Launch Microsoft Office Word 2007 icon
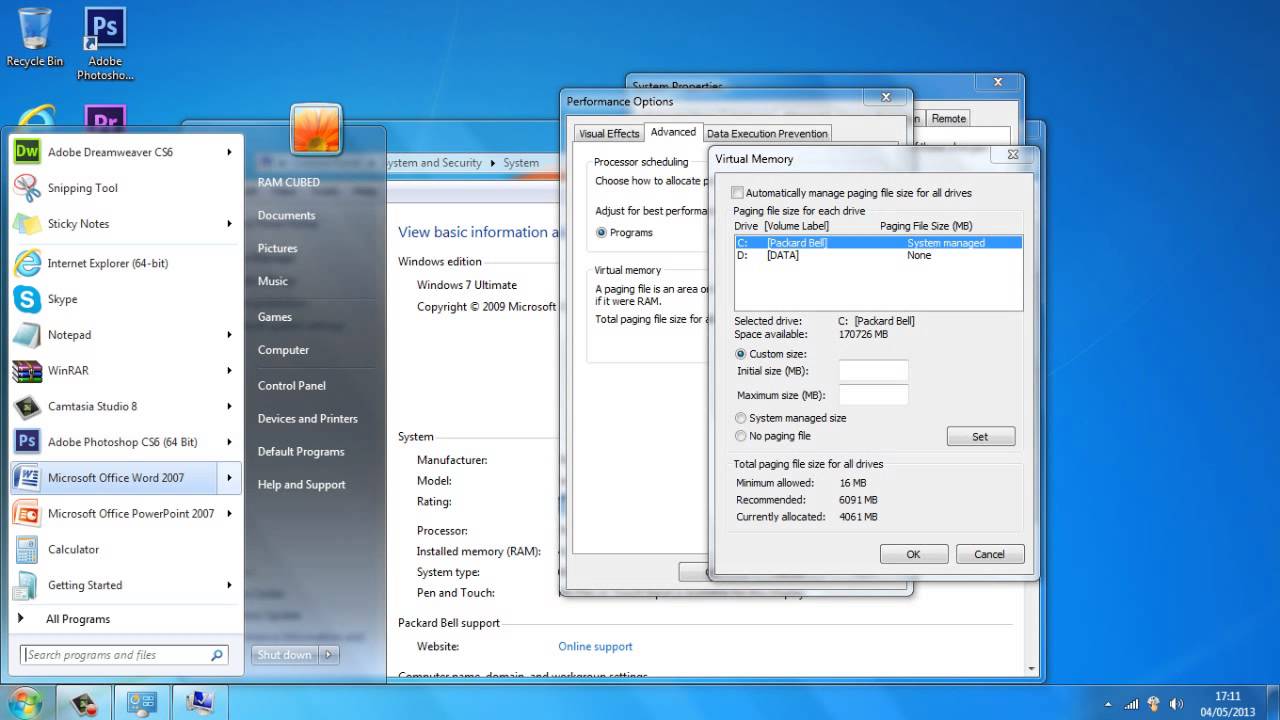The image size is (1280, 720). pyautogui.click(x=27, y=478)
